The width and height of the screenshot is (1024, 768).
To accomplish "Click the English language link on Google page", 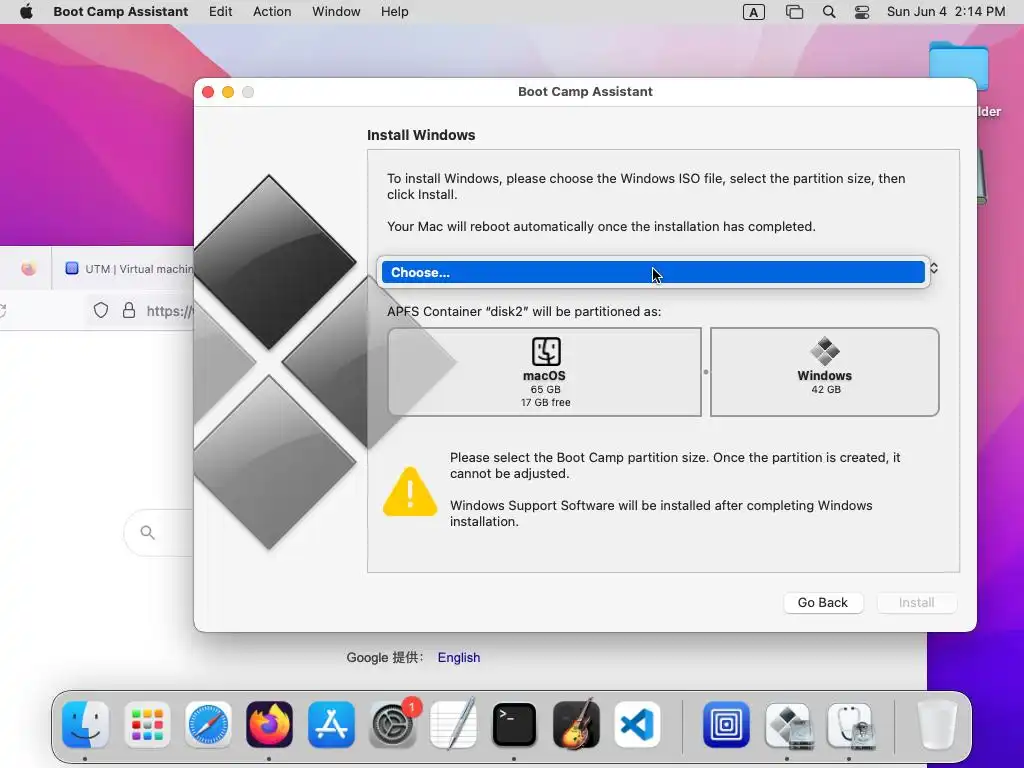I will 459,658.
